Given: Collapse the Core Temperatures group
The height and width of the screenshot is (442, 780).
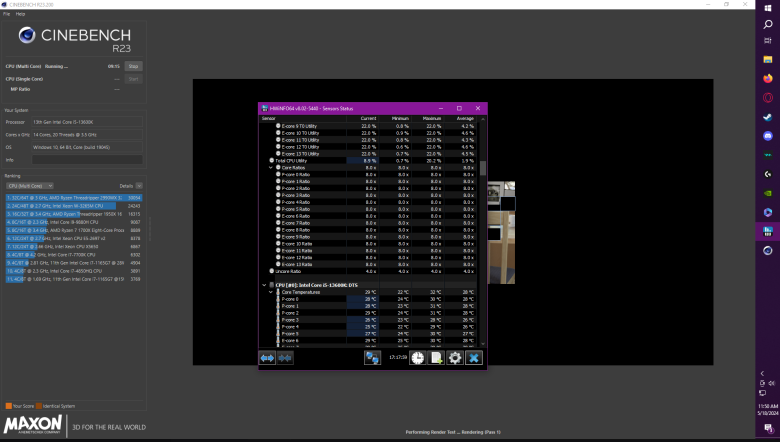Looking at the screenshot, I should point(271,292).
